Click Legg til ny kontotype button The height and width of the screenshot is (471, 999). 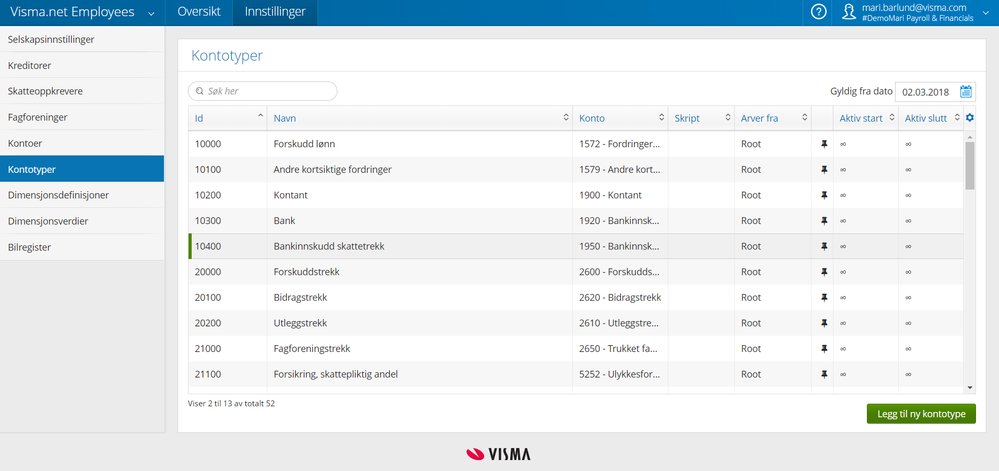pos(921,414)
